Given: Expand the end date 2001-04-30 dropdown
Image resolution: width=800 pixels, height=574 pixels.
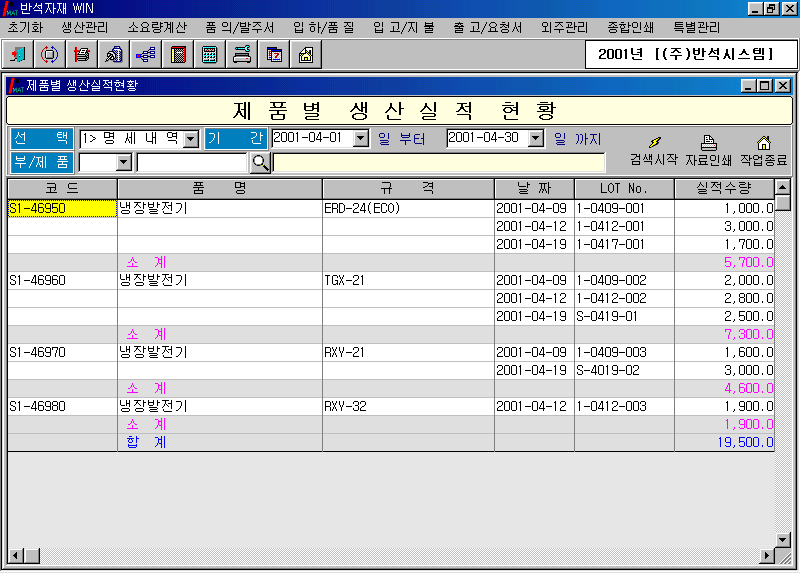Looking at the screenshot, I should pos(535,138).
